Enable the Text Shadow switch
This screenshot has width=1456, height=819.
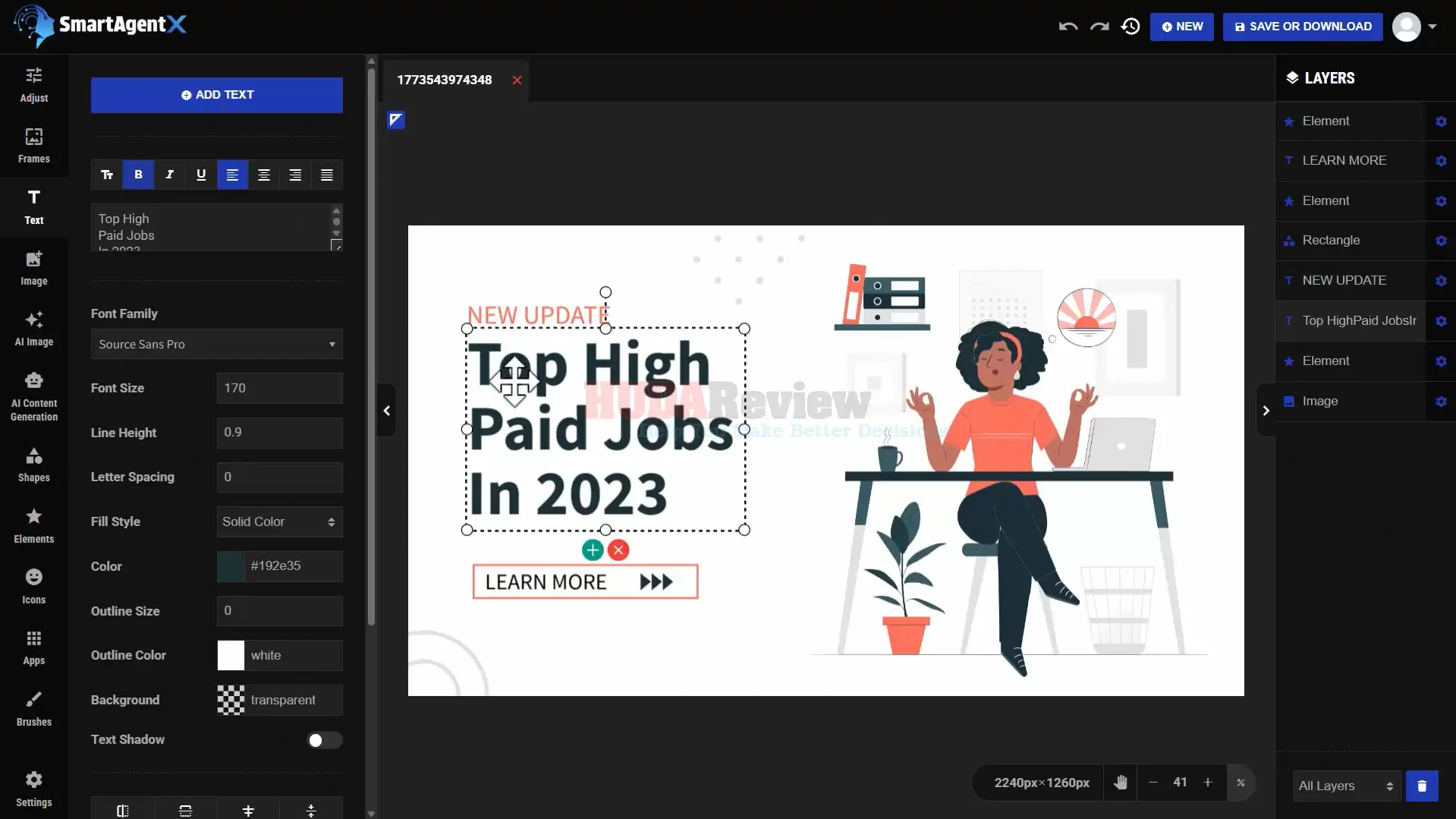[x=324, y=740]
